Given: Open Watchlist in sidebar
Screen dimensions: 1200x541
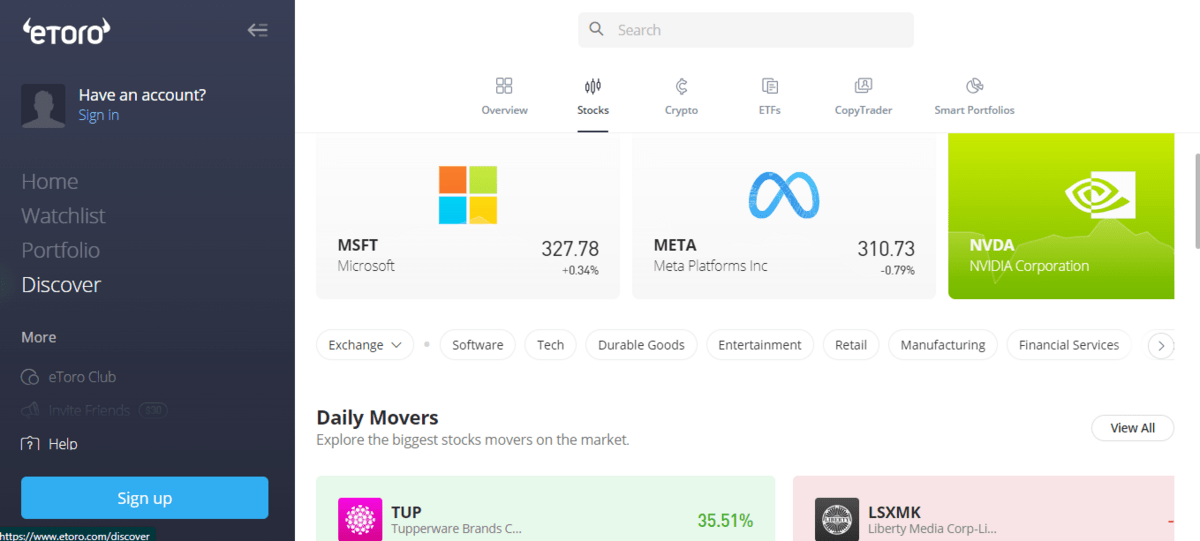Looking at the screenshot, I should pyautogui.click(x=63, y=216).
